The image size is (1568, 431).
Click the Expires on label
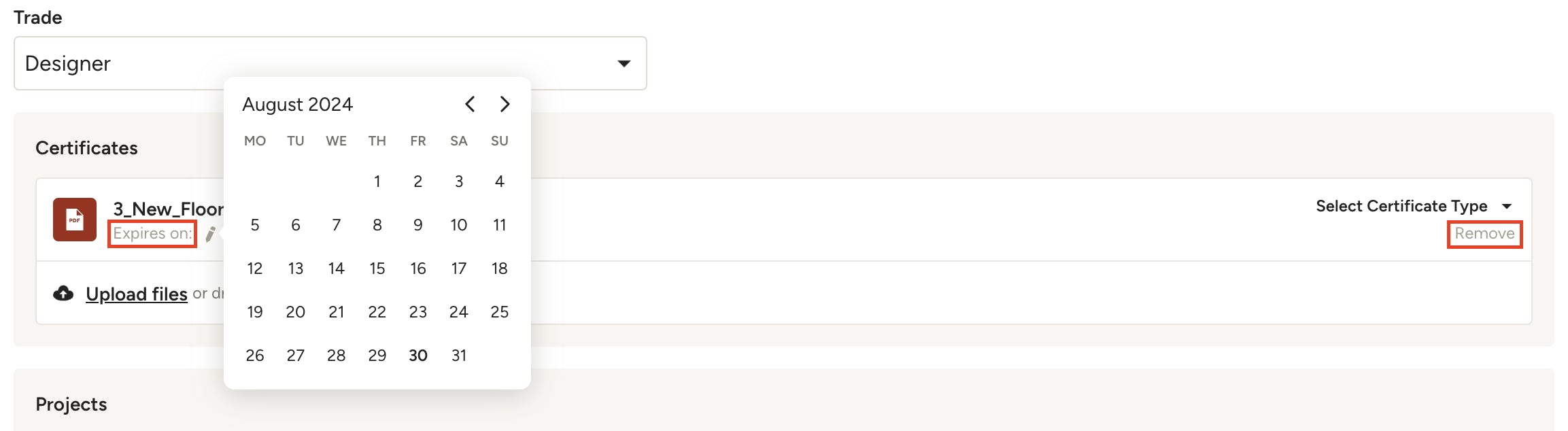[x=152, y=234]
